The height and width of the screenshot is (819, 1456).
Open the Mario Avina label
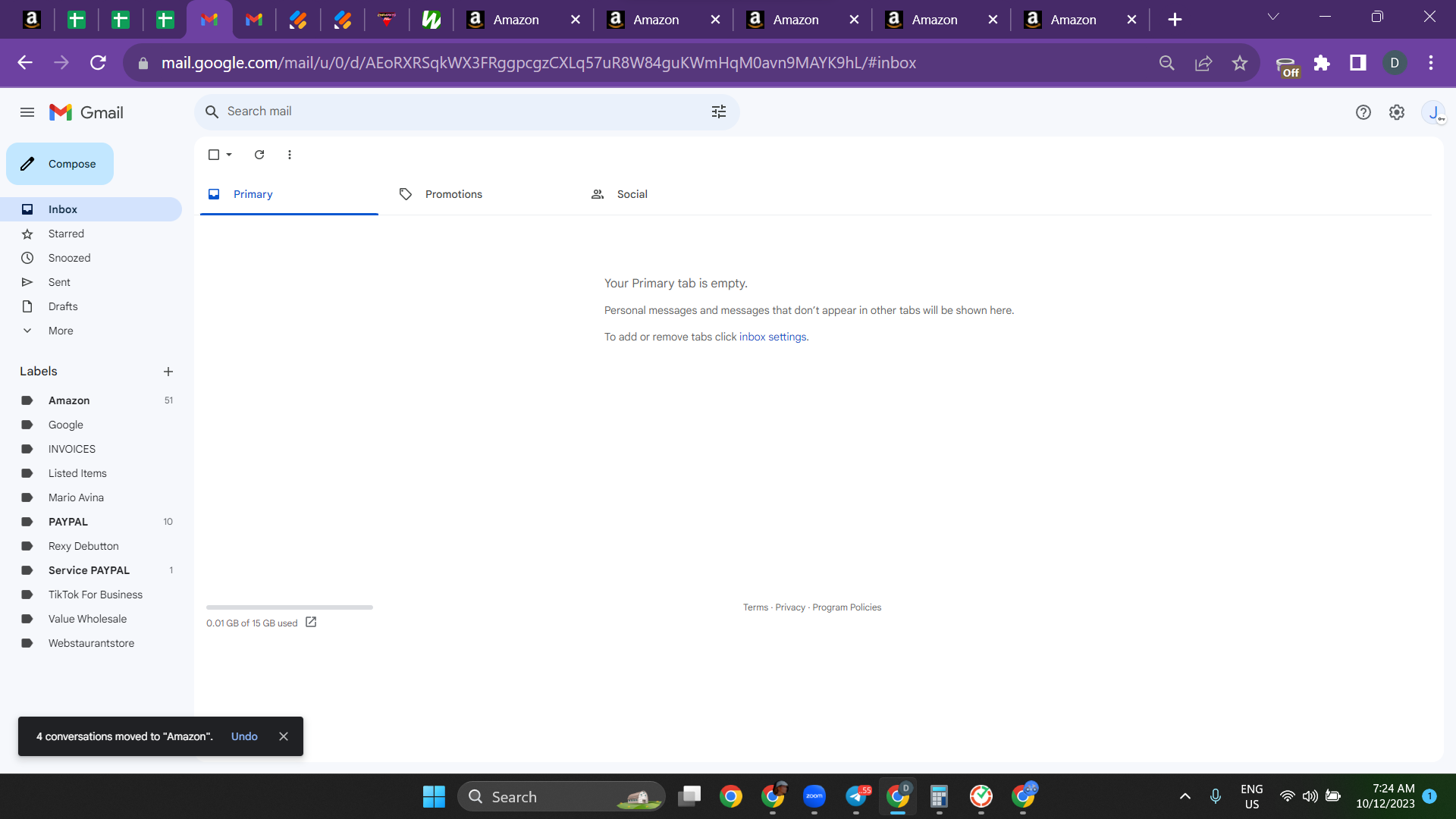[x=91, y=497]
